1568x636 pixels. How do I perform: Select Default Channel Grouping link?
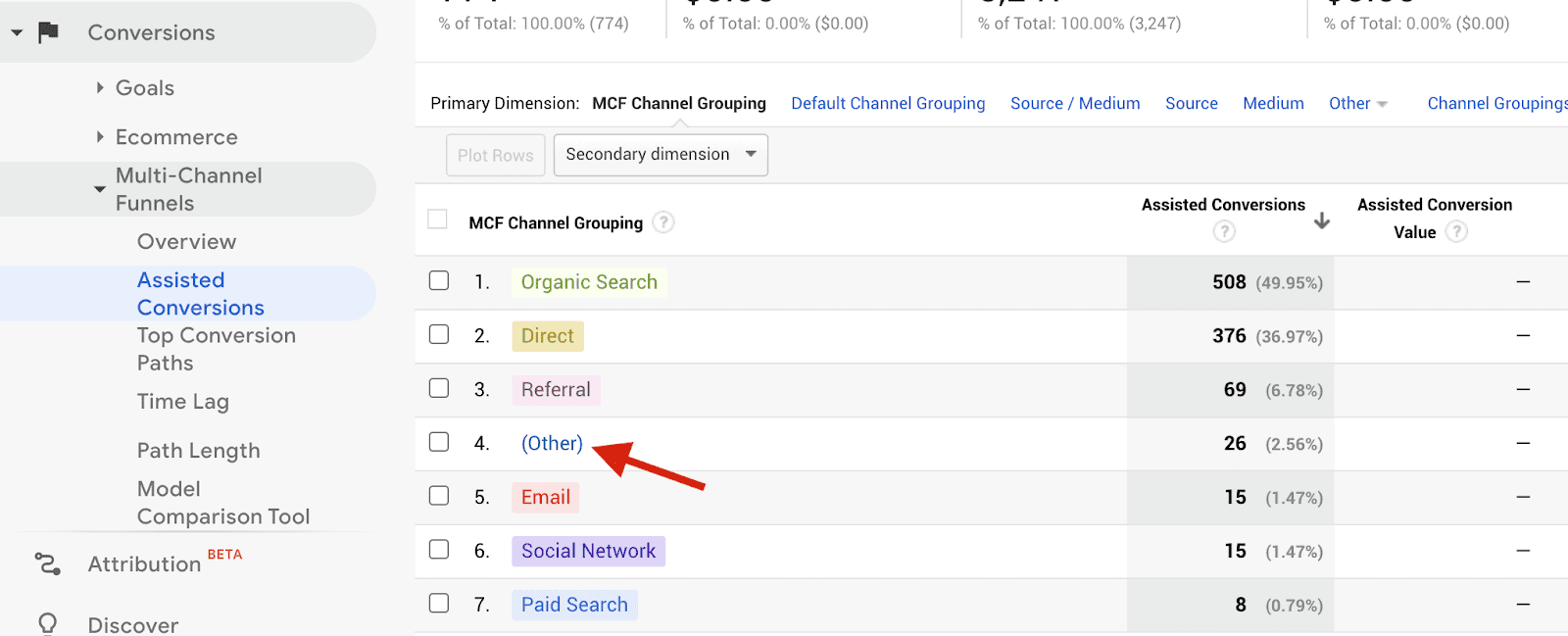888,103
